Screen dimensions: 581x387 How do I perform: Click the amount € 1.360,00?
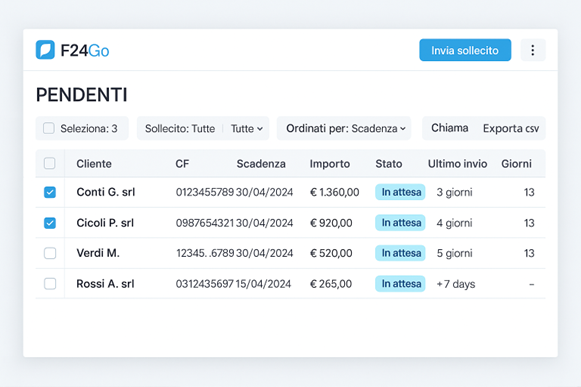pyautogui.click(x=334, y=192)
